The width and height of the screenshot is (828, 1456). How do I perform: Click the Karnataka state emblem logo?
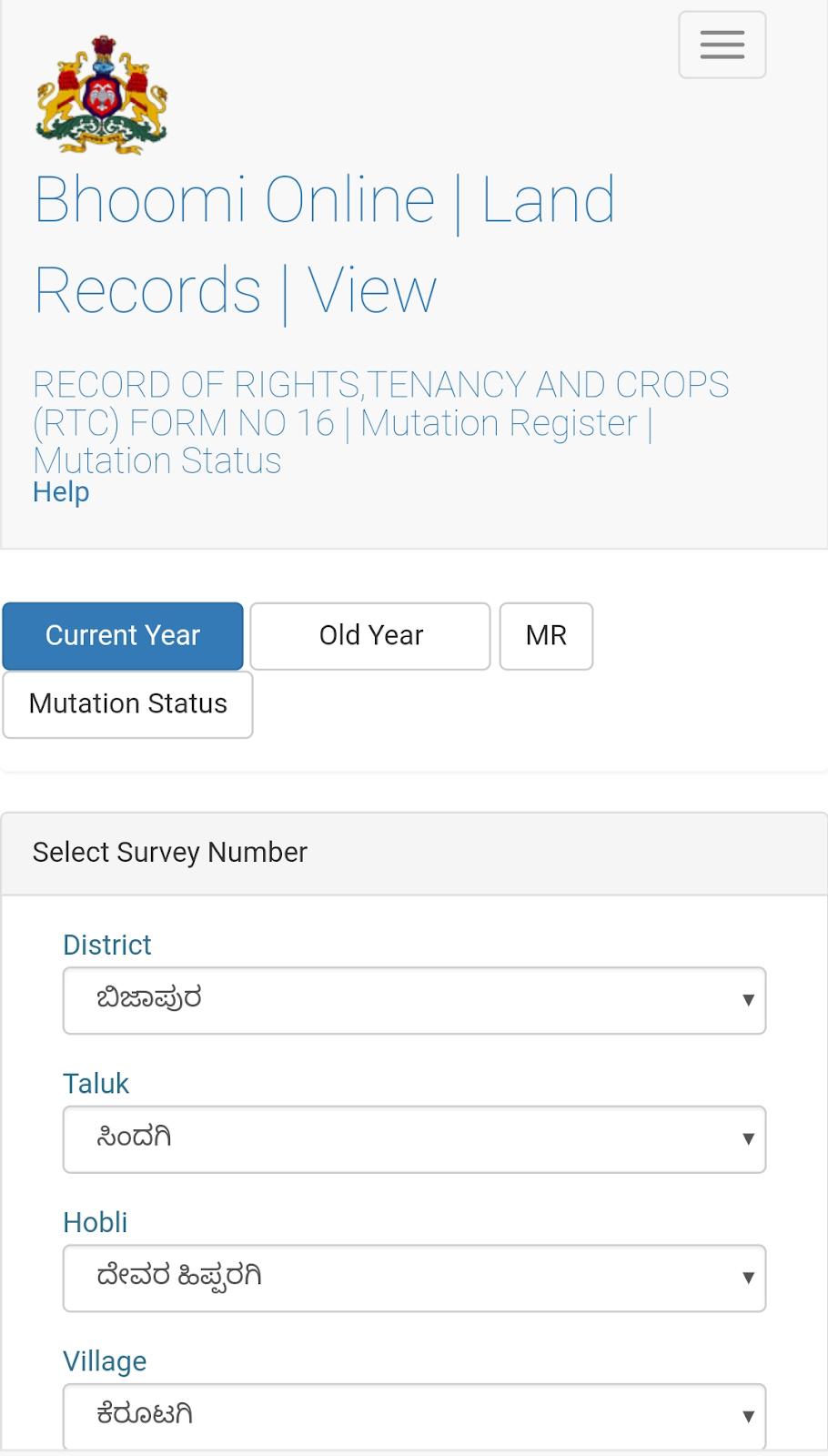tap(102, 94)
